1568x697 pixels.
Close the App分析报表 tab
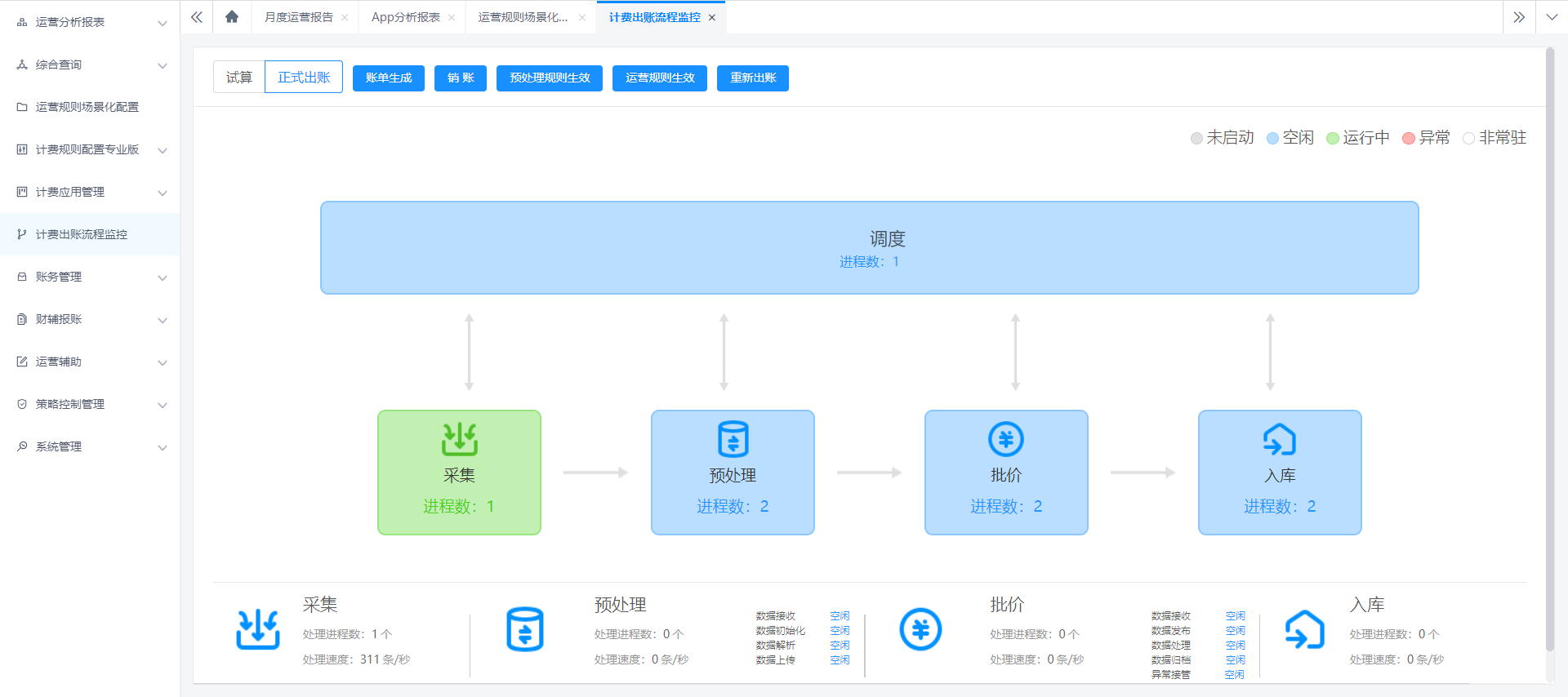coord(452,17)
